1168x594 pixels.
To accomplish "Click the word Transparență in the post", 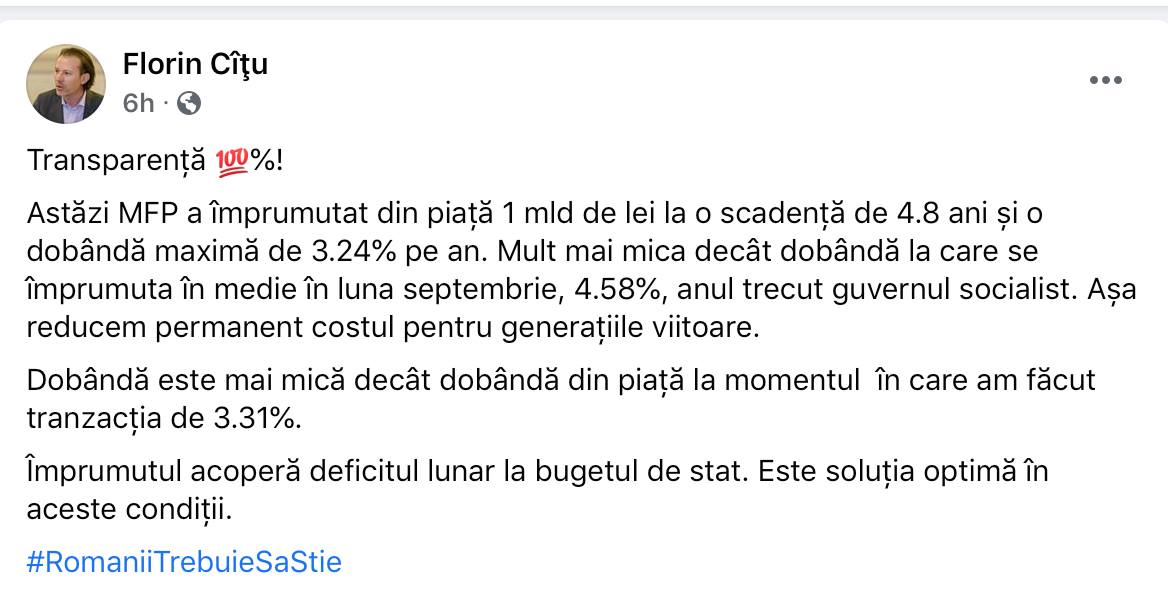I will pyautogui.click(x=117, y=161).
